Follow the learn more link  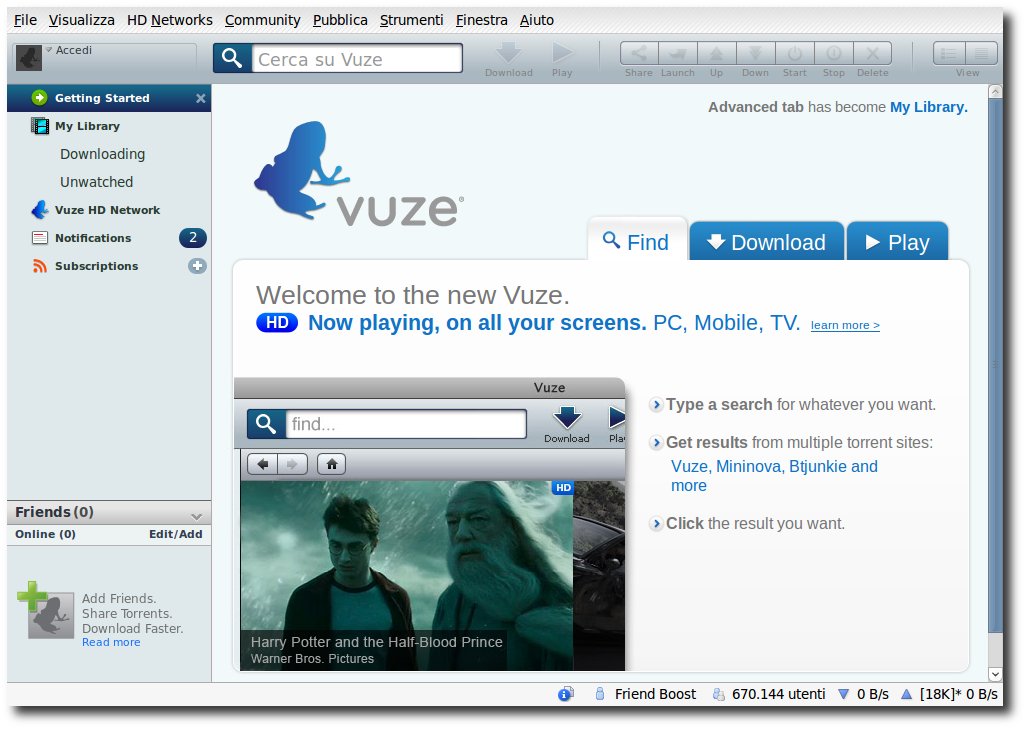tap(845, 325)
